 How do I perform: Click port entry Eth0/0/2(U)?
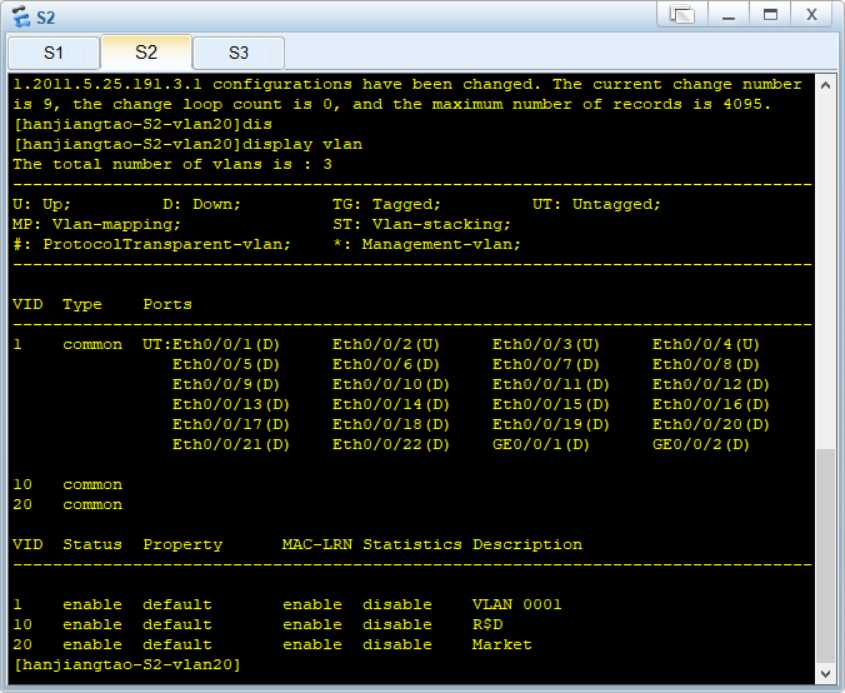click(x=386, y=344)
